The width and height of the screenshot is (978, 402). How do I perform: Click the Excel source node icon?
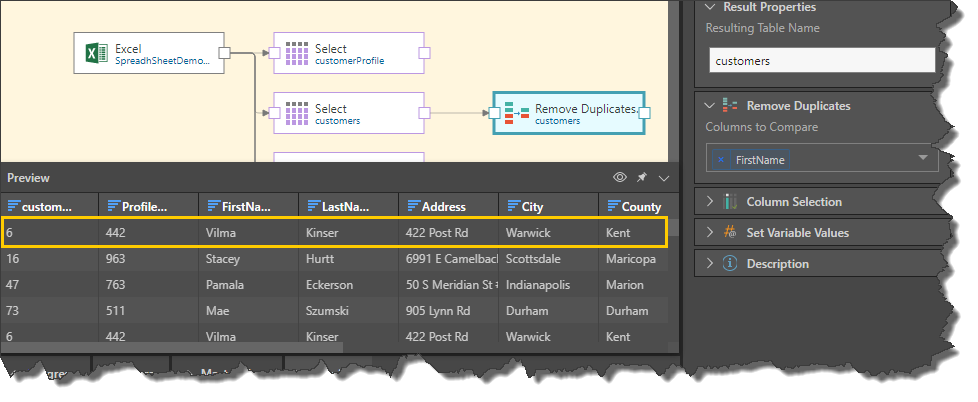(x=97, y=53)
